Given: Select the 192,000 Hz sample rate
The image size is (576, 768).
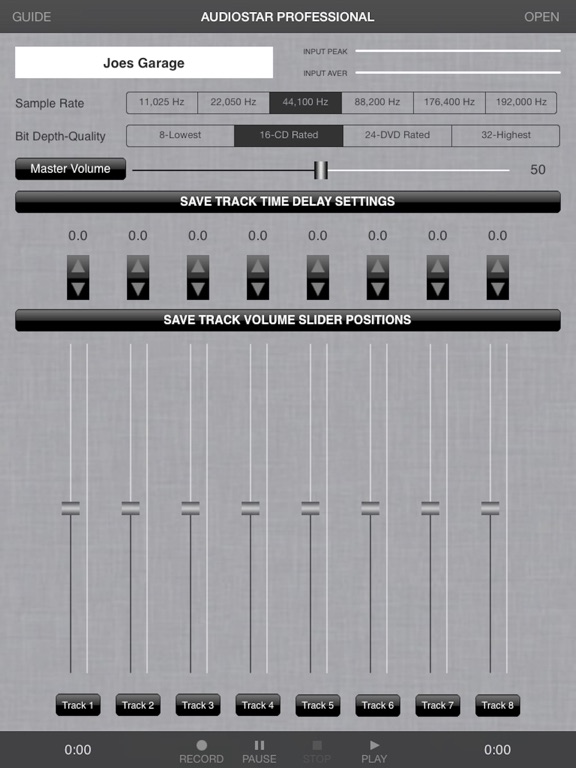Looking at the screenshot, I should 521,102.
